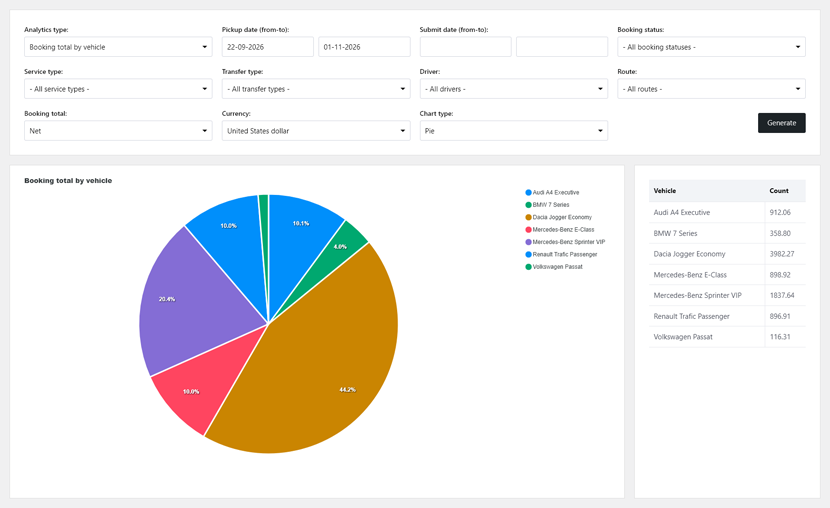The width and height of the screenshot is (830, 508).
Task: Toggle Volkswagen Passat legend entry
Action: 554,267
